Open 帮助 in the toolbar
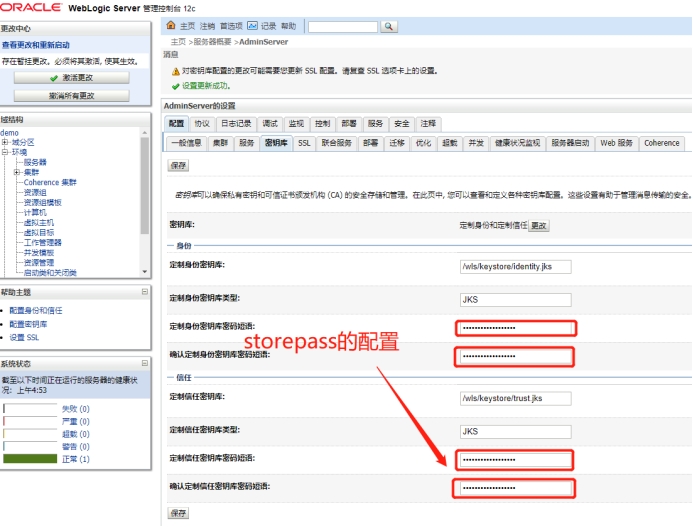This screenshot has height=527, width=693. point(289,26)
